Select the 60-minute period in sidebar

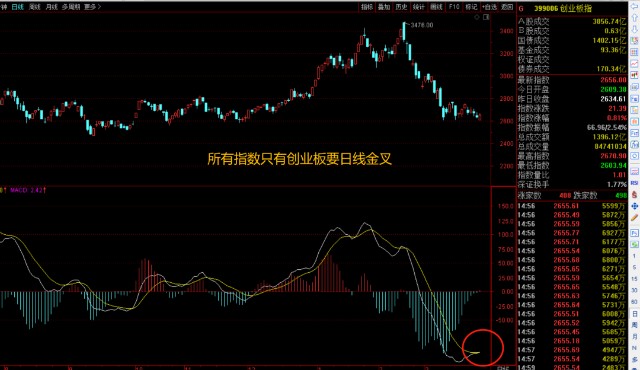pos(634,302)
